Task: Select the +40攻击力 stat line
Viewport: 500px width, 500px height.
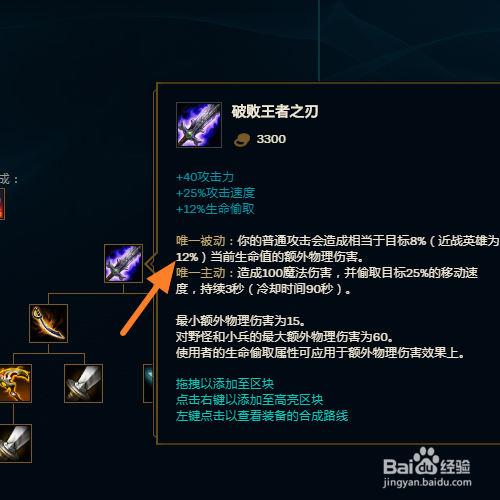Action: [x=205, y=177]
